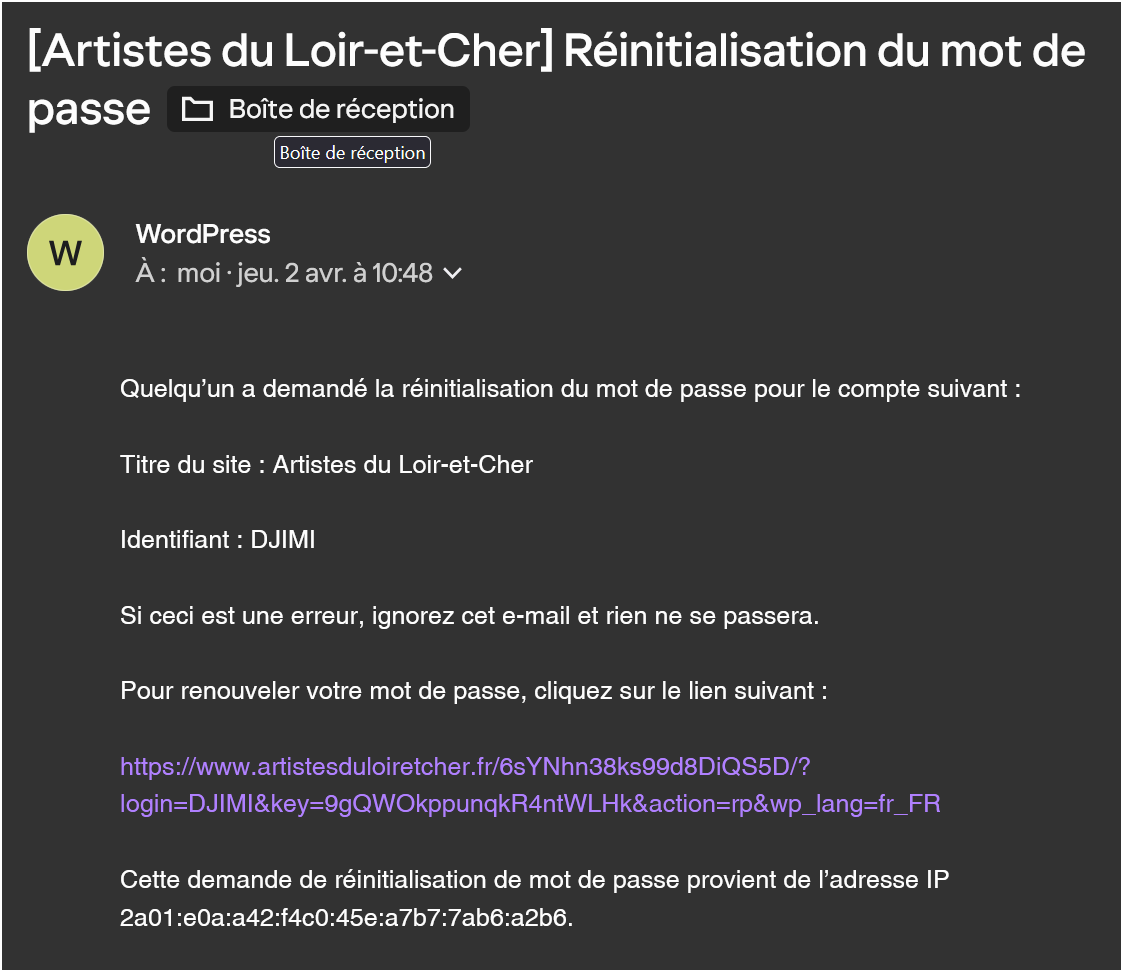Click the Boîte de réception tooltip

pos(352,153)
